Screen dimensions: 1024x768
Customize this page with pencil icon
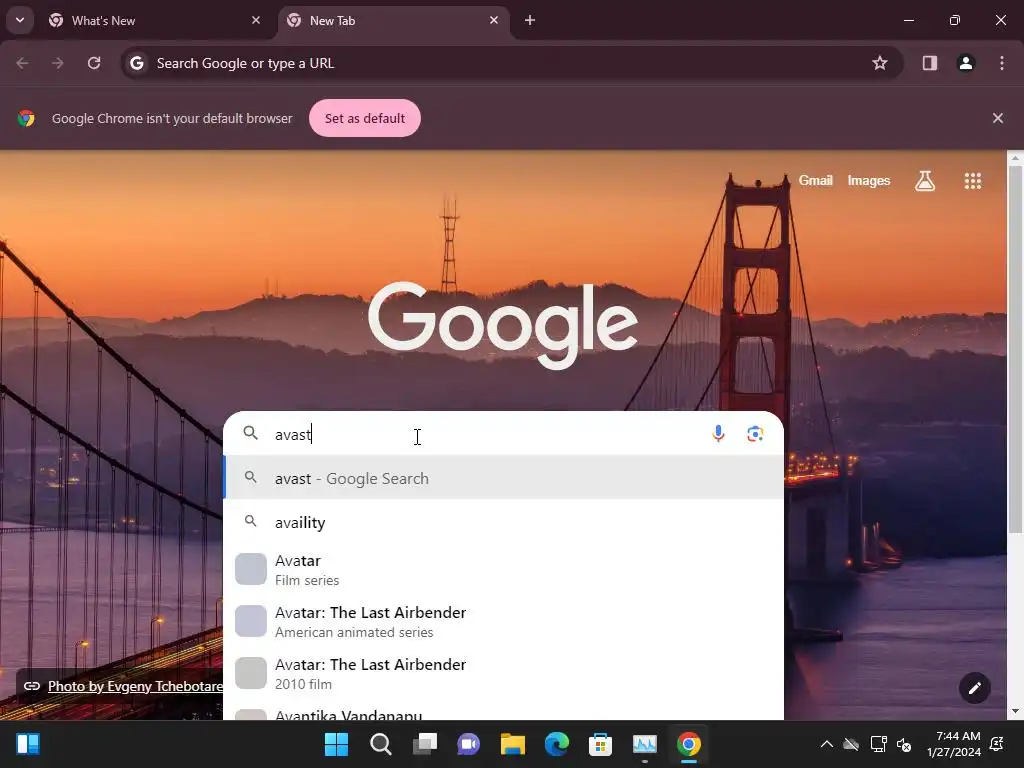974,688
